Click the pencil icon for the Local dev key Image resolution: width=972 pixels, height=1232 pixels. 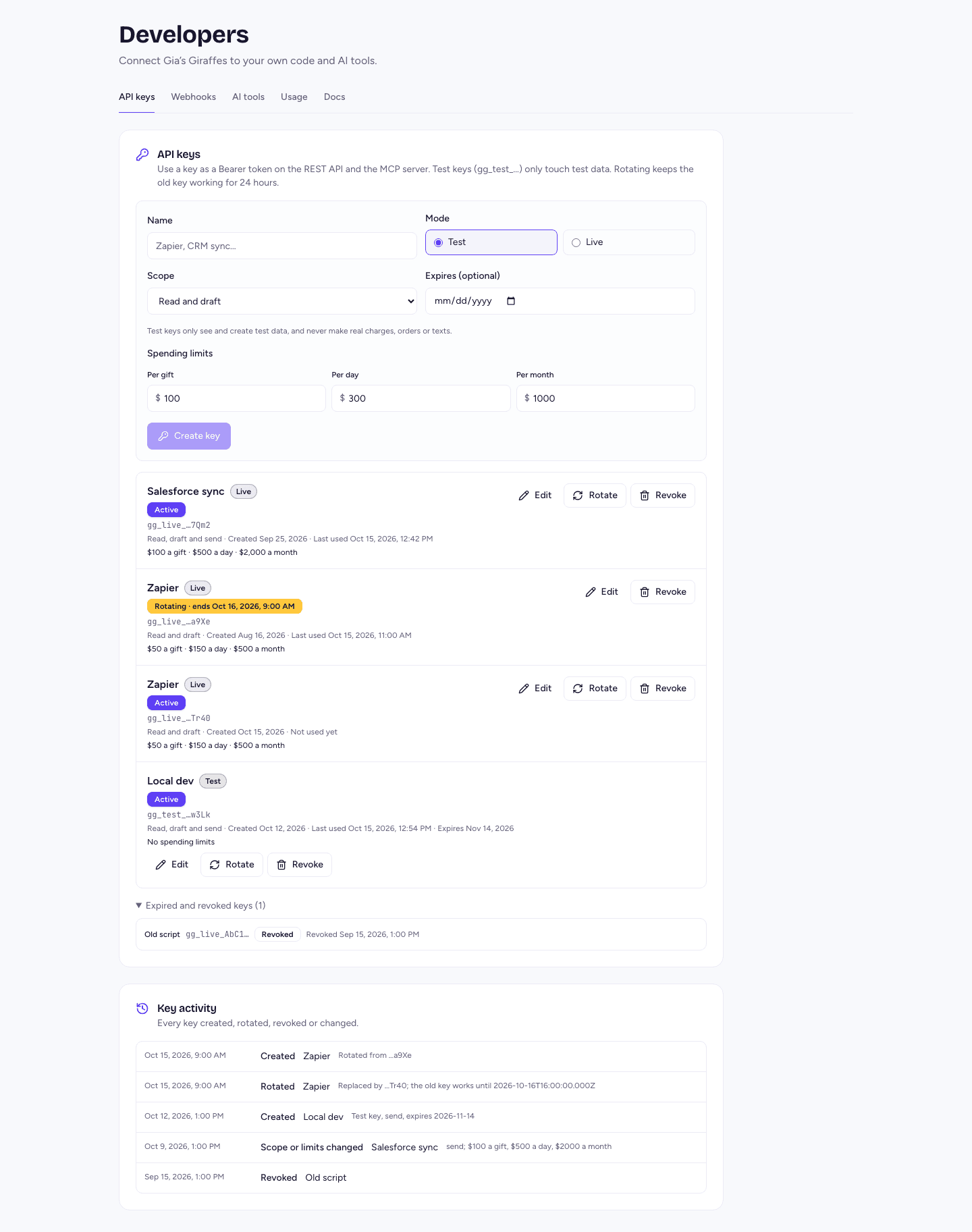pyautogui.click(x=161, y=865)
